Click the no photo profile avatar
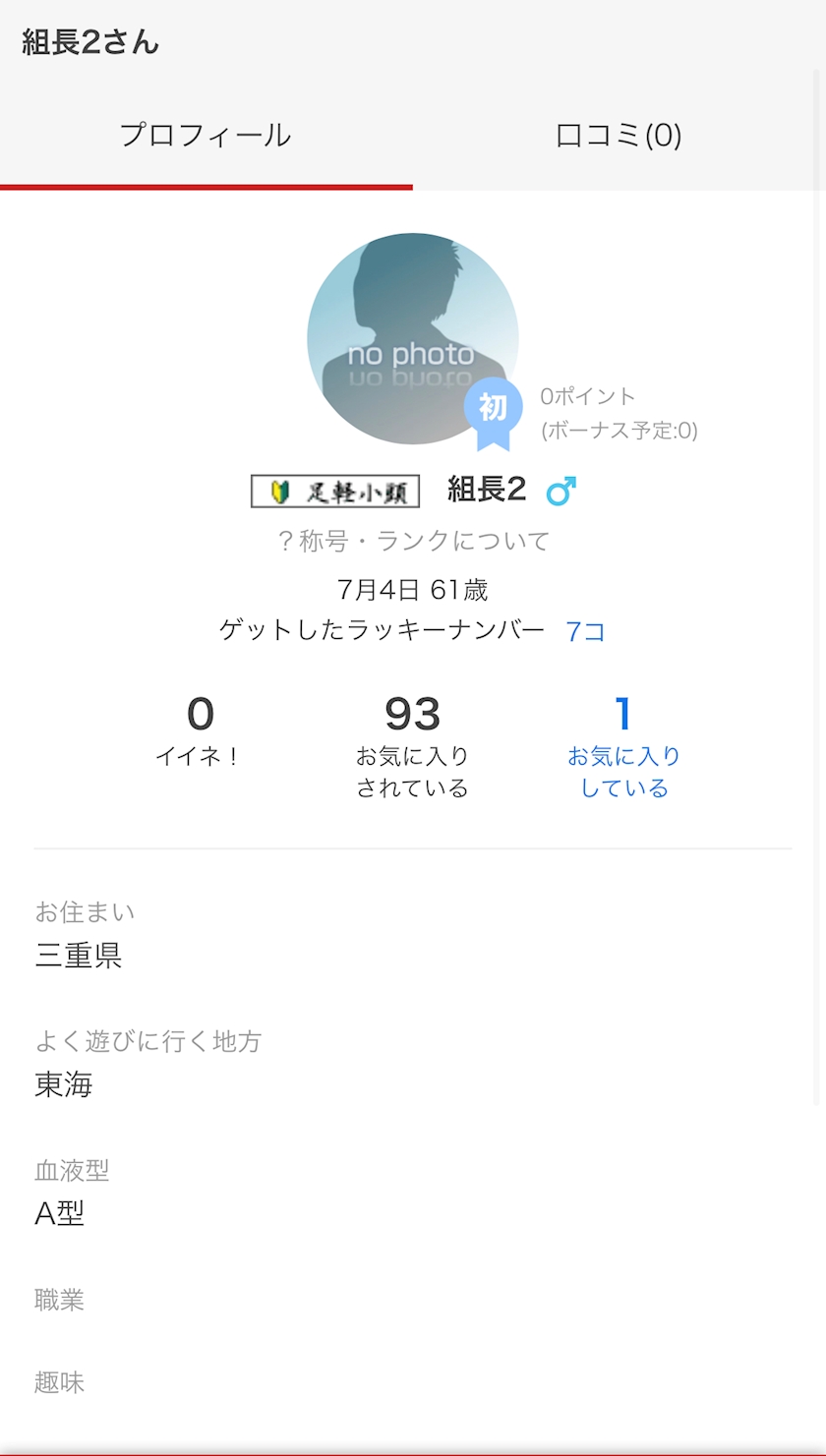The height and width of the screenshot is (1456, 826). click(412, 334)
